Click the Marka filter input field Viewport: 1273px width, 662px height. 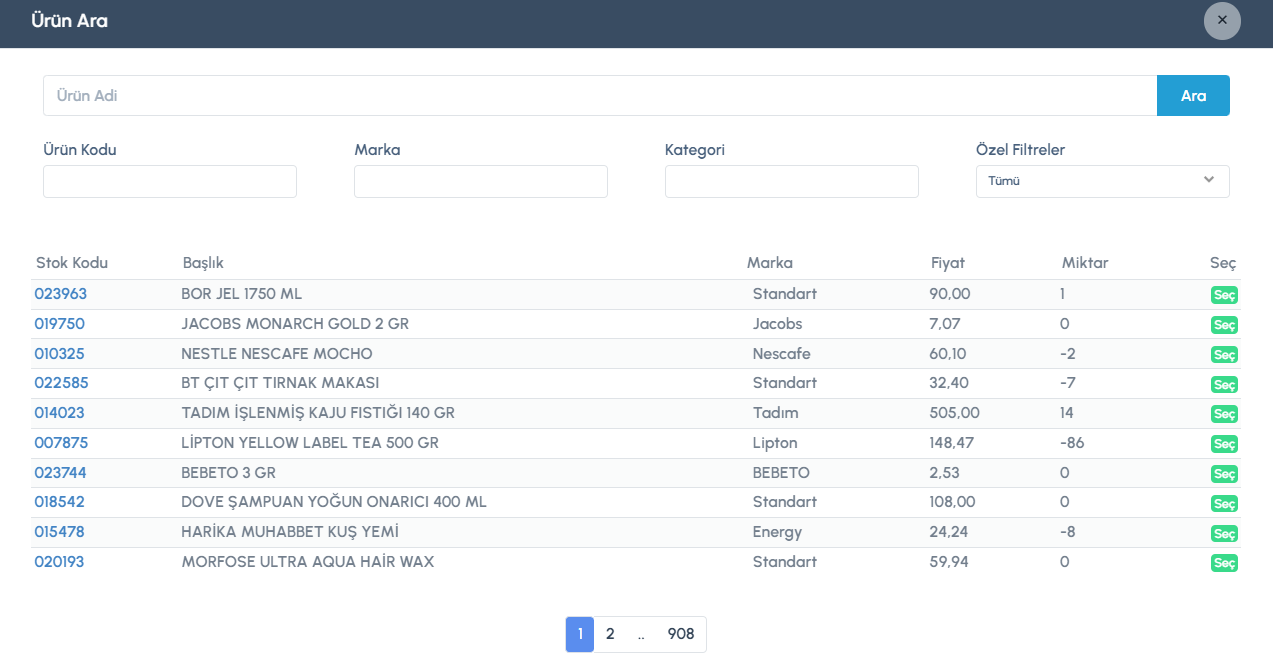point(481,181)
